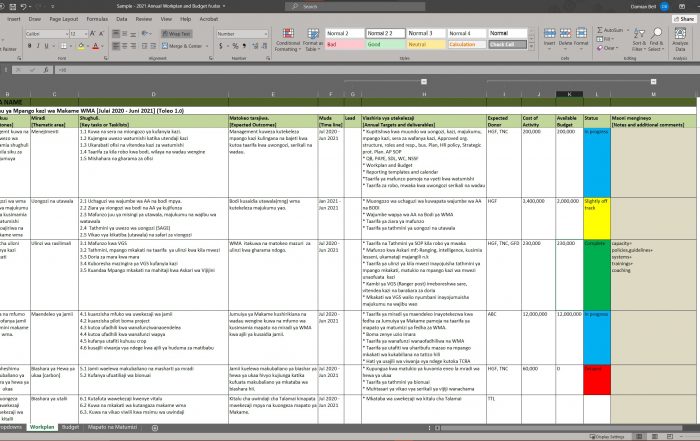Open AutoSum dropdown arrow
Screen dimensions: 700x441
(628, 30)
